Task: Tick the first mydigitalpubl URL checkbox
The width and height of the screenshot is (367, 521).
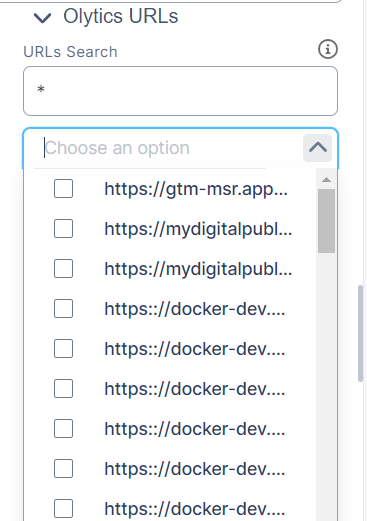Action: pos(63,228)
